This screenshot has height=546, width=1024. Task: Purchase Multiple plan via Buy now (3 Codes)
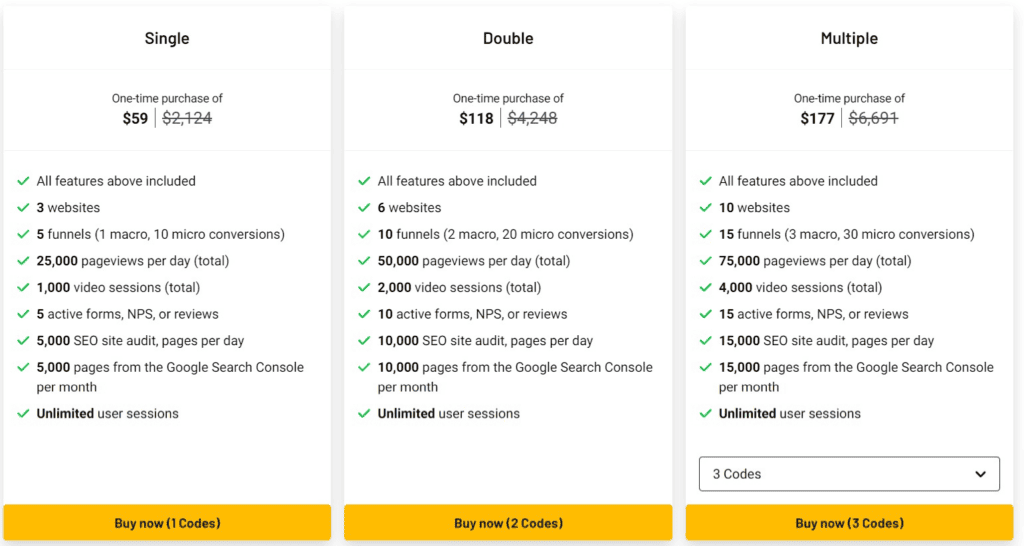tap(849, 523)
